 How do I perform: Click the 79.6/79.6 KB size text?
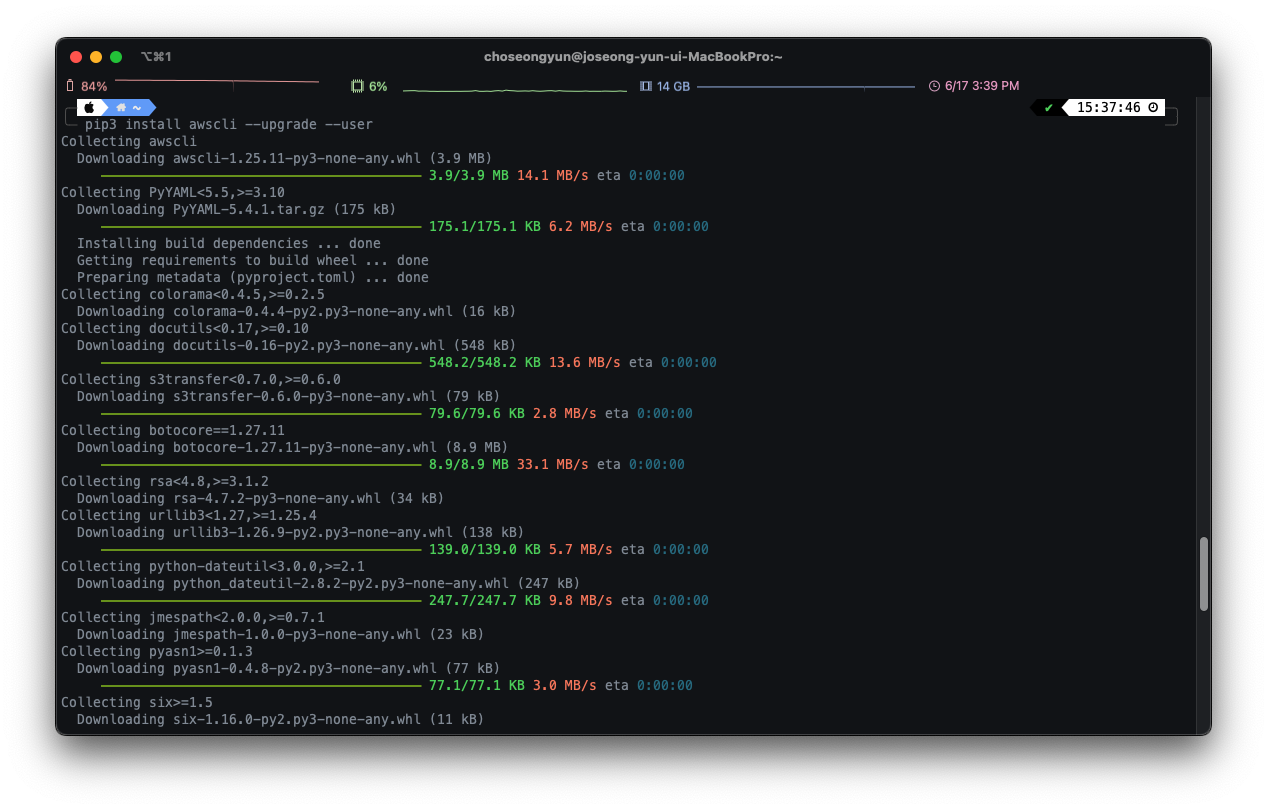coord(476,413)
